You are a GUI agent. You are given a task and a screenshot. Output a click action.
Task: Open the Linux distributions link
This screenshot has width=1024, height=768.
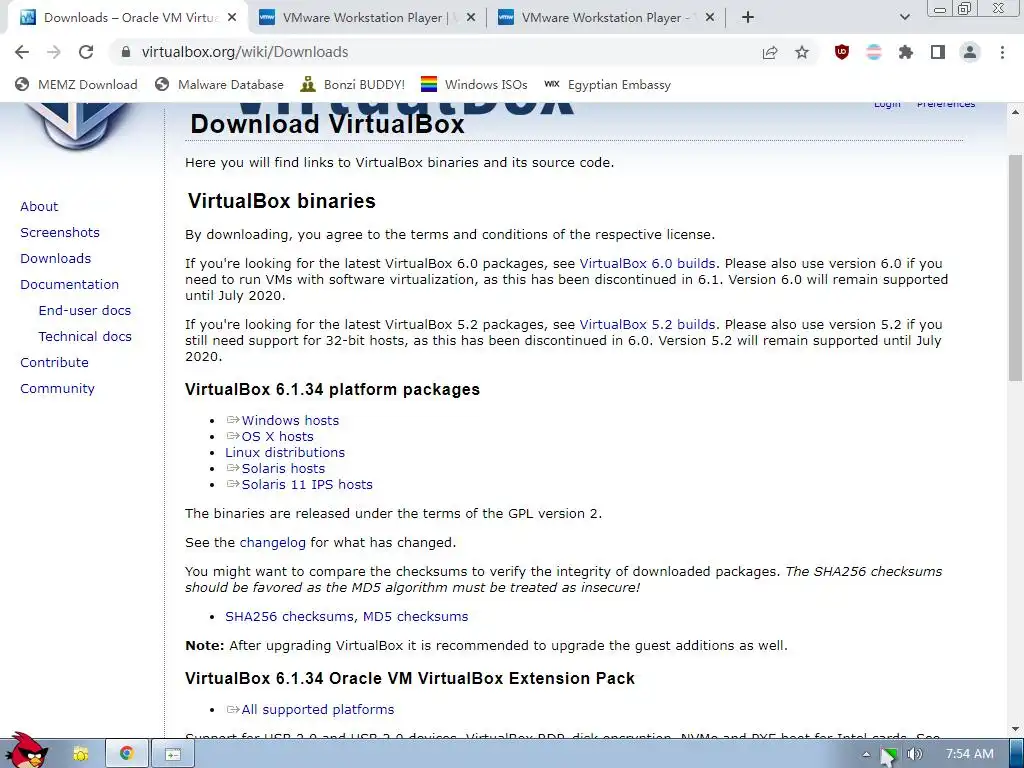tap(285, 453)
